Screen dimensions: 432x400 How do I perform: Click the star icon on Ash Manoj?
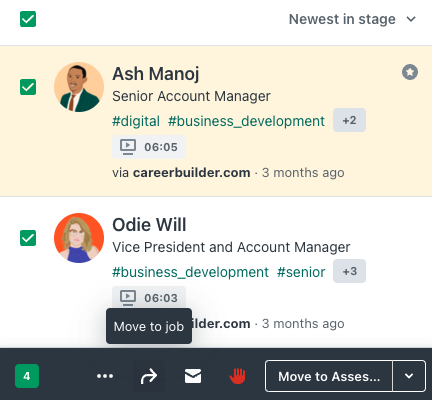pos(410,72)
